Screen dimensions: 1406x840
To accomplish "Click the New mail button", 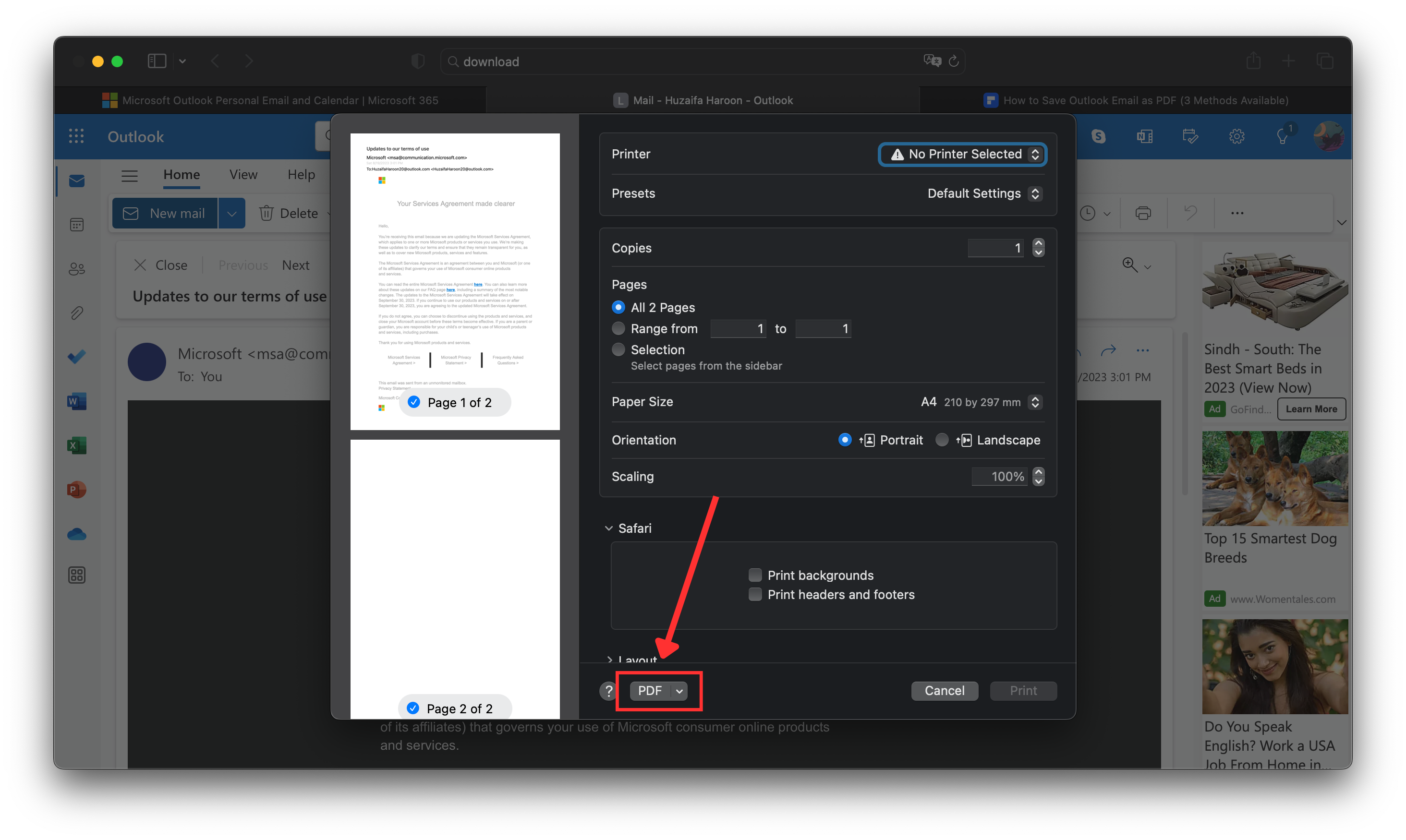I will (x=165, y=214).
